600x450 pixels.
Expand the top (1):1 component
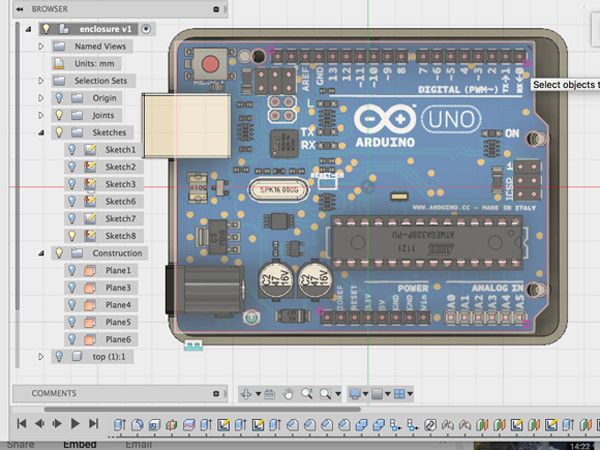41,357
